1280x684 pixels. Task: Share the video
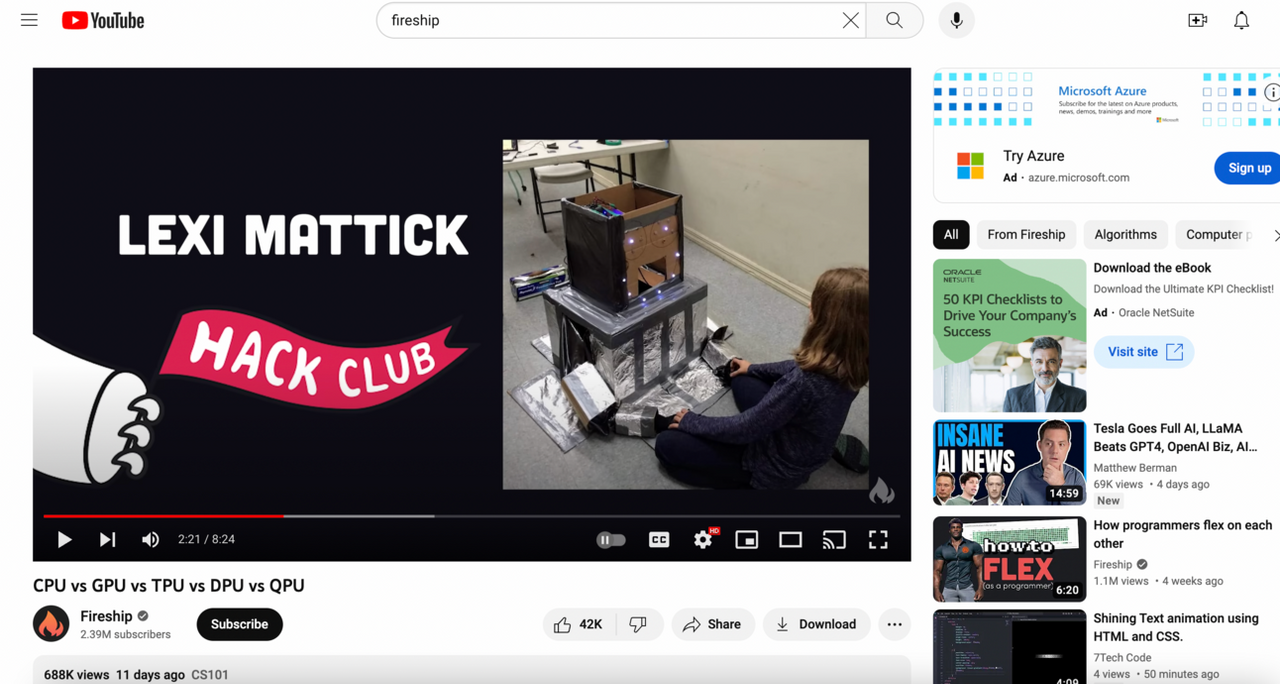click(712, 624)
